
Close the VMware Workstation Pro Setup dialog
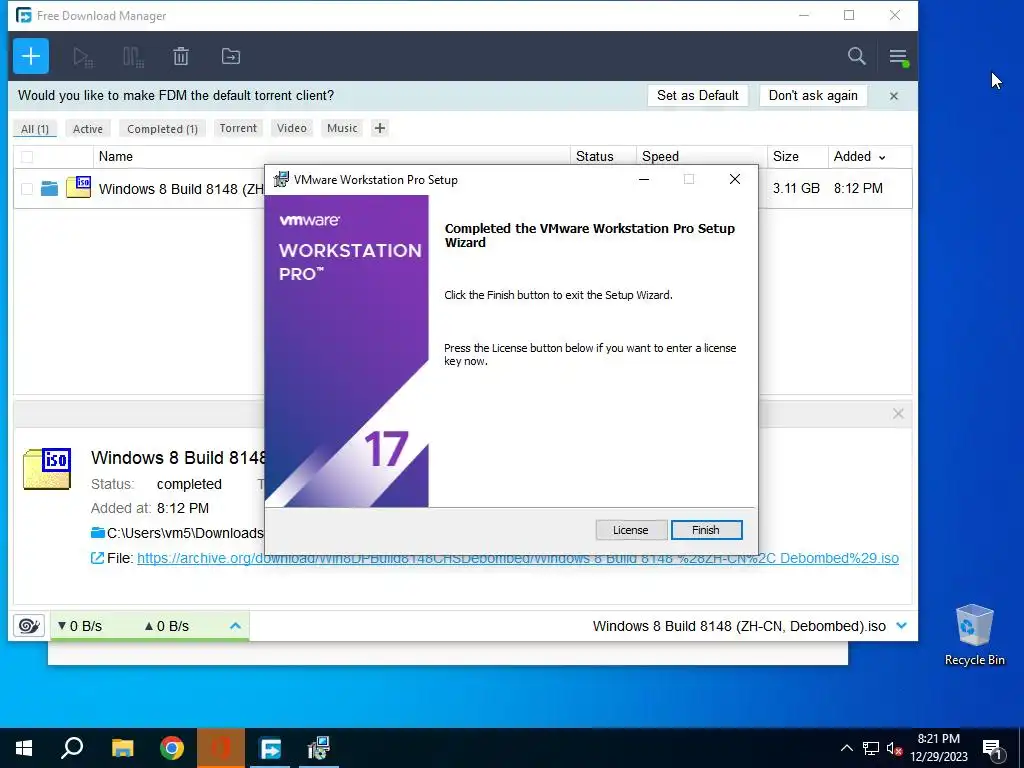point(735,179)
